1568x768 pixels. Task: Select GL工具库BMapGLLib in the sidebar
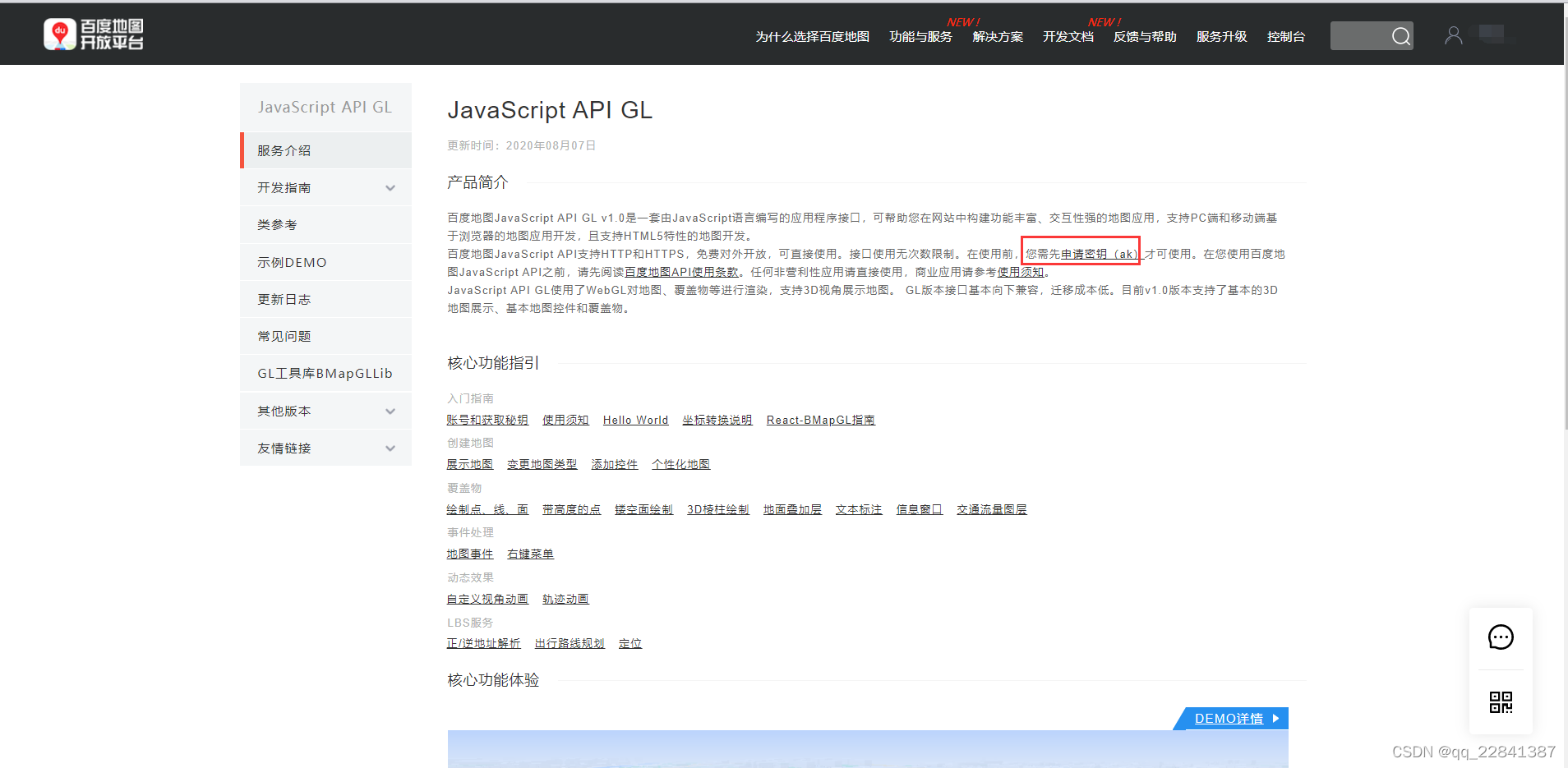(x=325, y=374)
